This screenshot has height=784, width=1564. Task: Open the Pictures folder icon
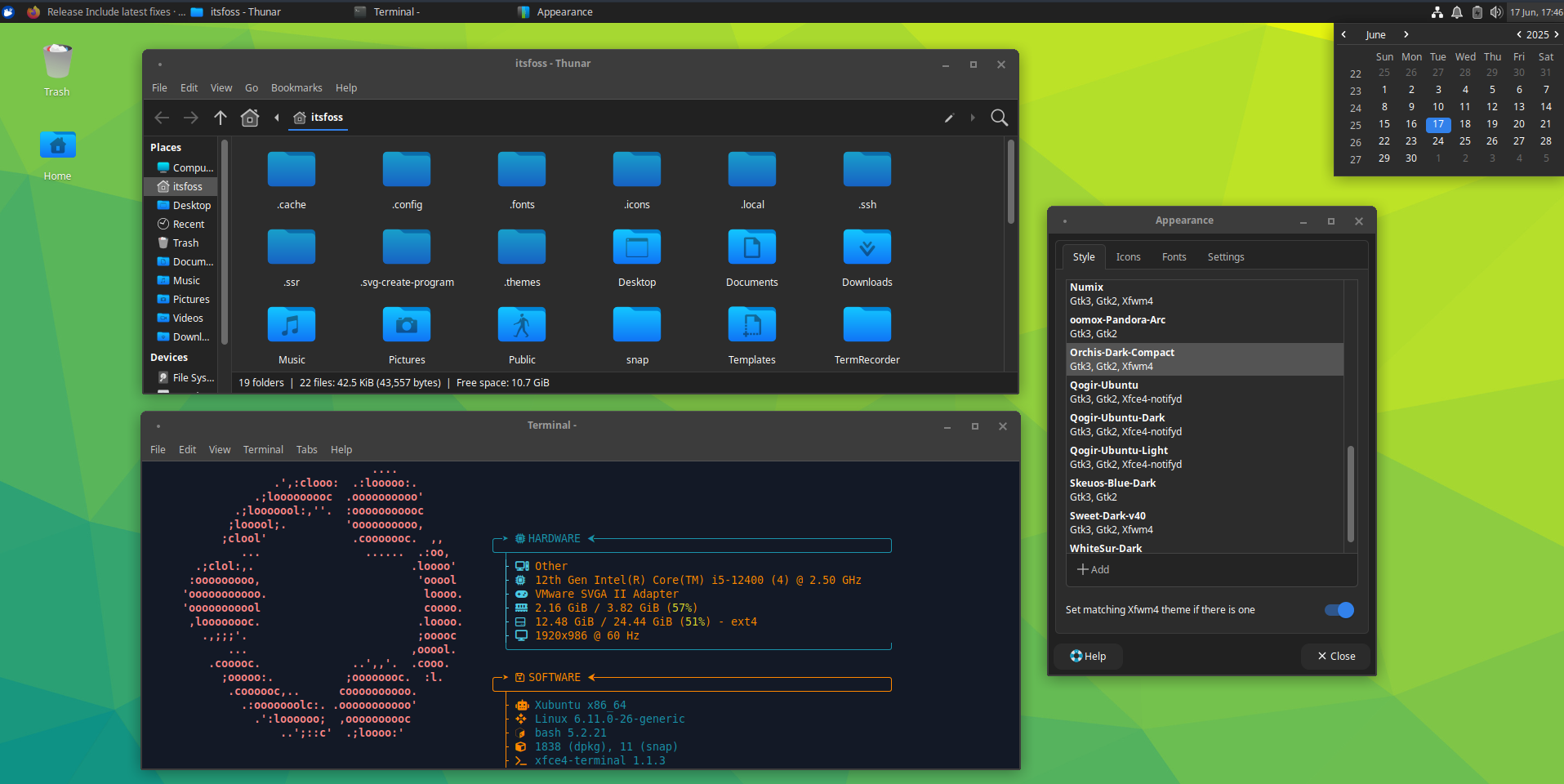(407, 325)
